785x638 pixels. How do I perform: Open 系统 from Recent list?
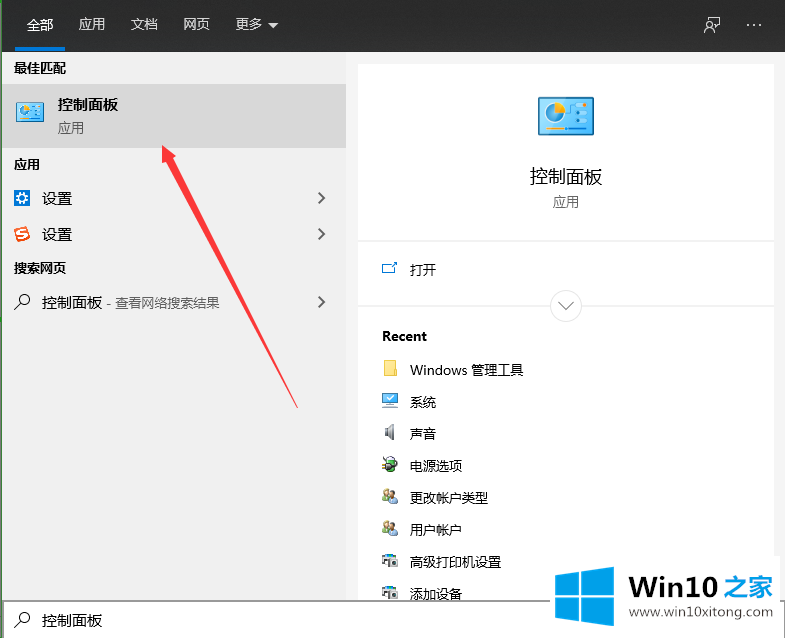[x=423, y=402]
